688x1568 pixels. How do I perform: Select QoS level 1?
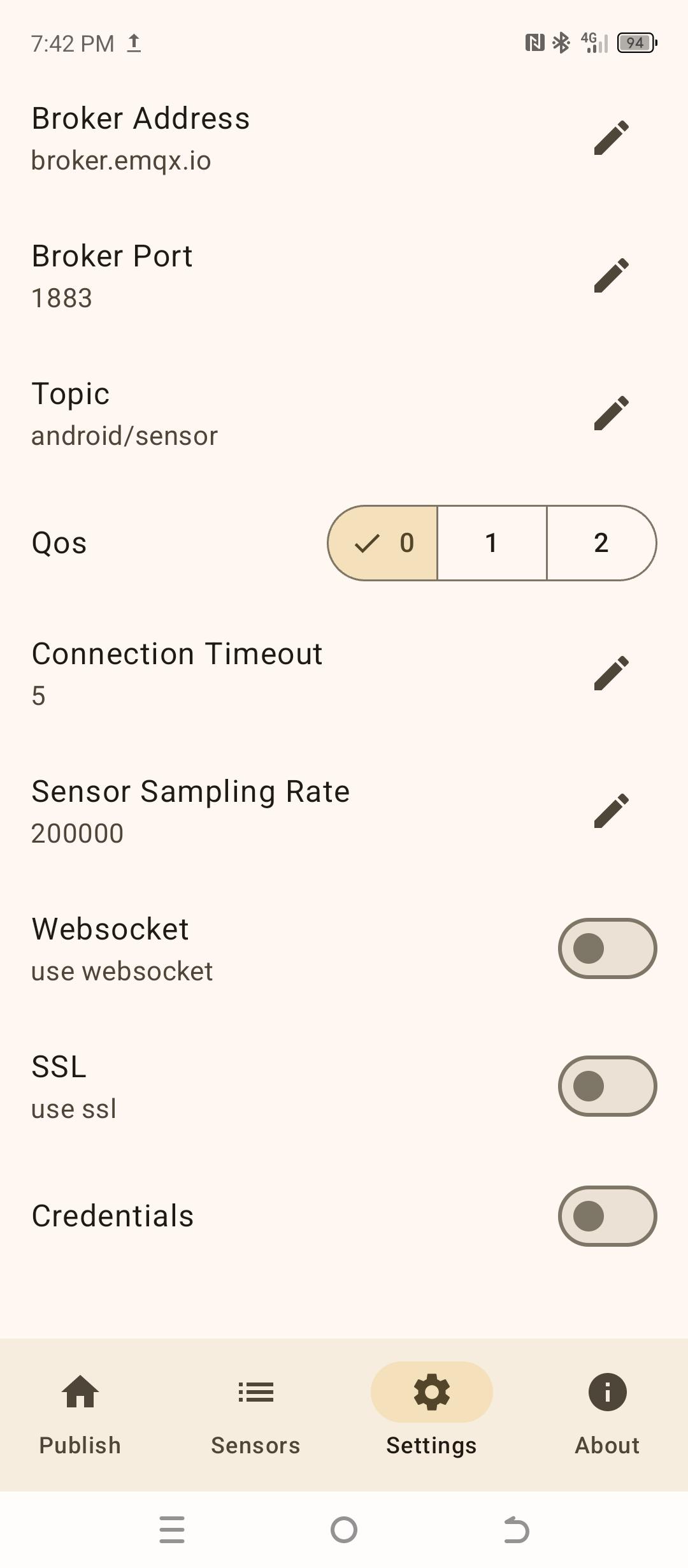click(x=491, y=543)
